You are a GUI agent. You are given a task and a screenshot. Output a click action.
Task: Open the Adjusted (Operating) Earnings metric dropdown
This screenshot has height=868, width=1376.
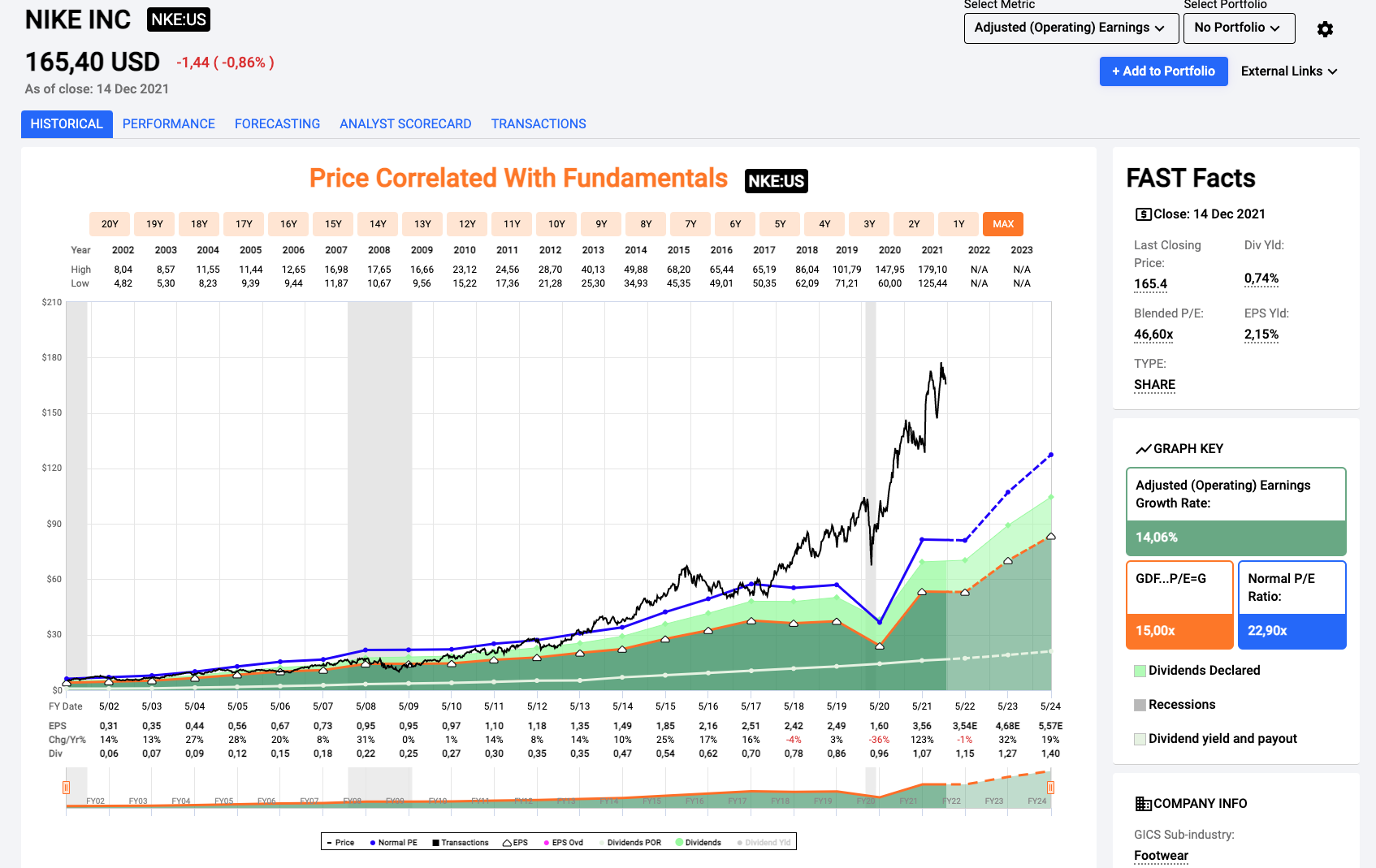(1068, 28)
